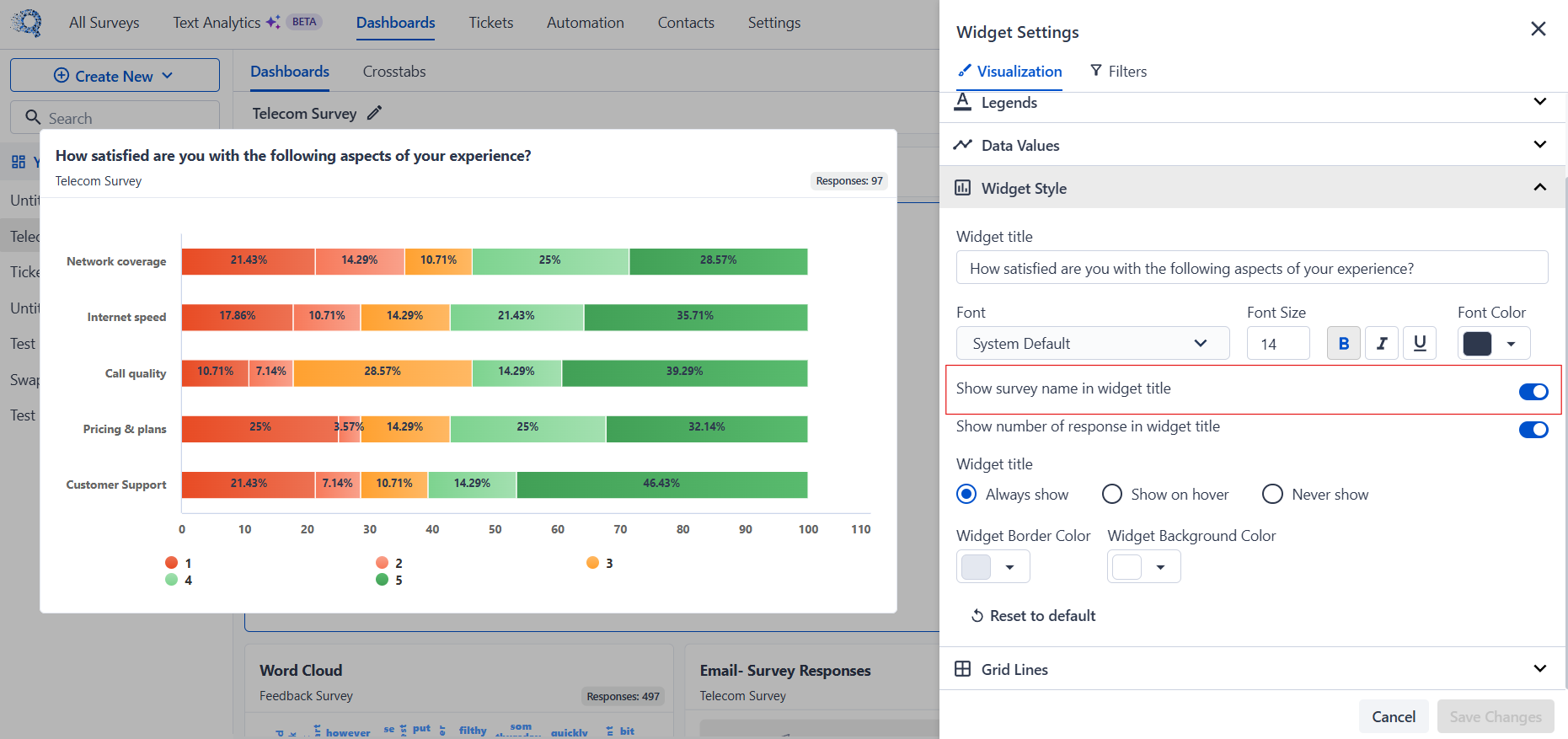Collapse the Widget Style section
The height and width of the screenshot is (739, 1568).
click(1253, 187)
